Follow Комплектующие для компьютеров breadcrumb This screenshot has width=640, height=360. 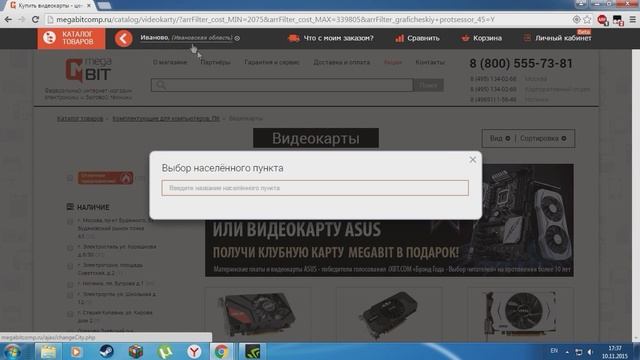click(x=166, y=118)
